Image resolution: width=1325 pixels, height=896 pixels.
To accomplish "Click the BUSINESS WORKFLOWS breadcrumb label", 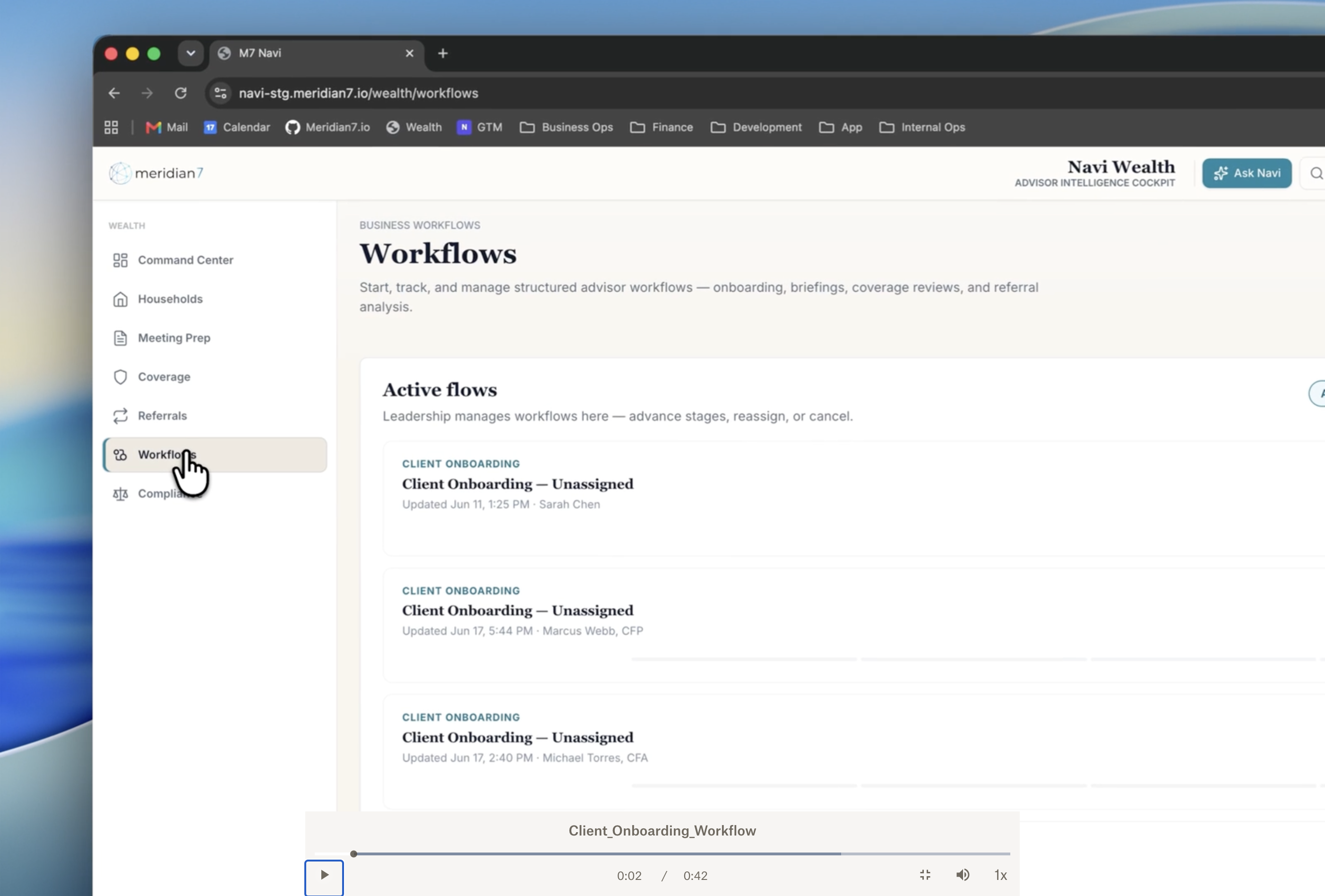I will coord(420,225).
